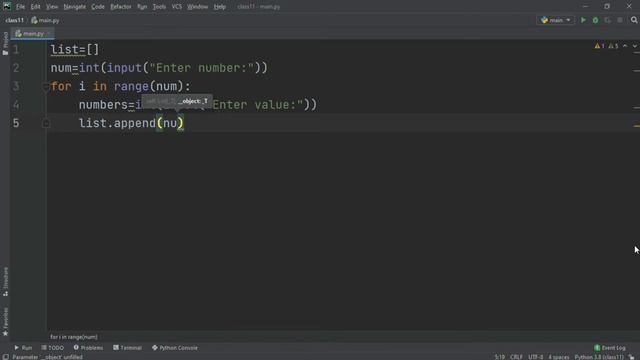
Task: Change file encoding UTF-8 in status bar
Action: [x=536, y=357]
